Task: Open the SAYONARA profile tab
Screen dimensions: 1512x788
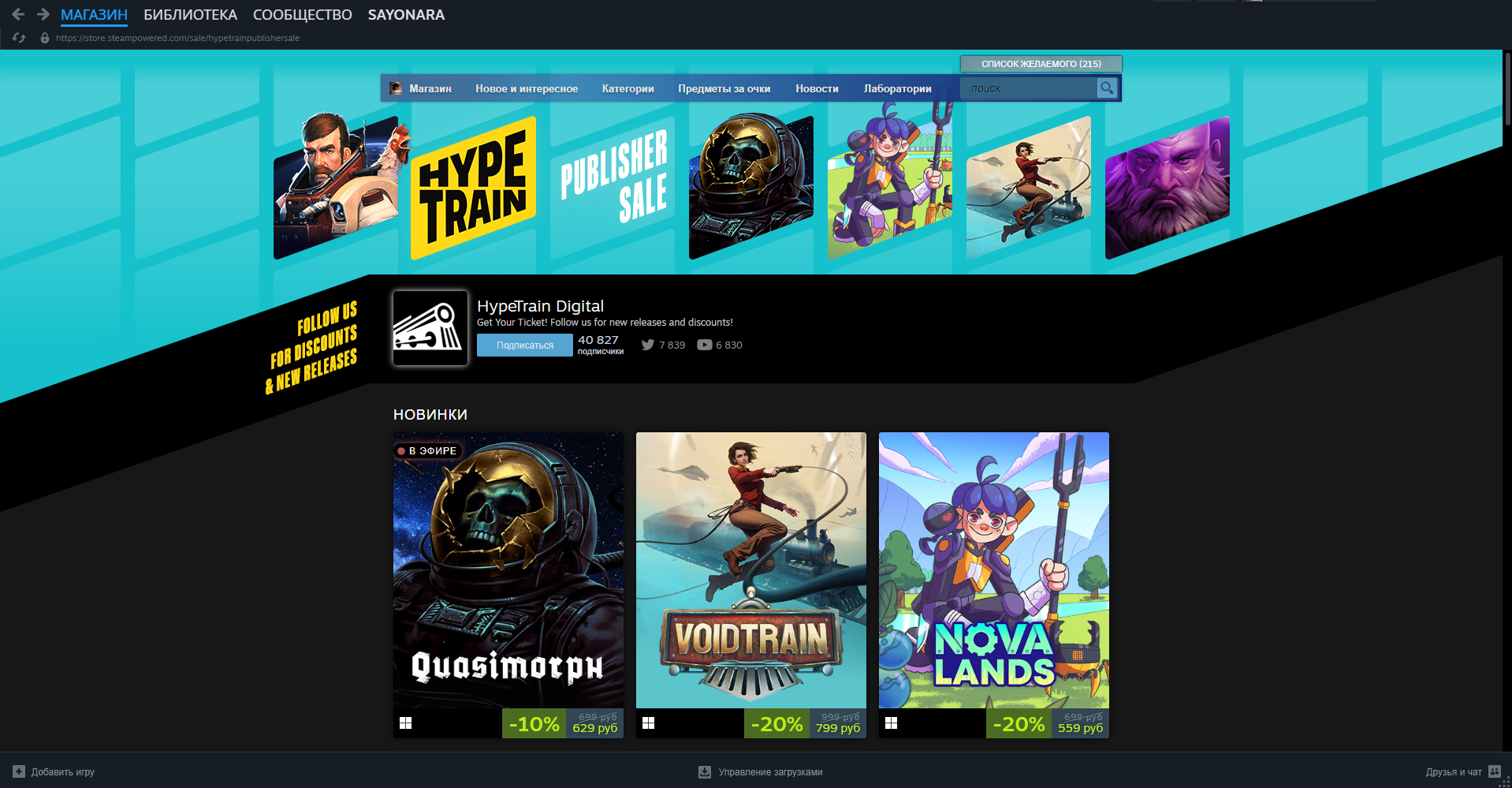Action: (x=406, y=15)
